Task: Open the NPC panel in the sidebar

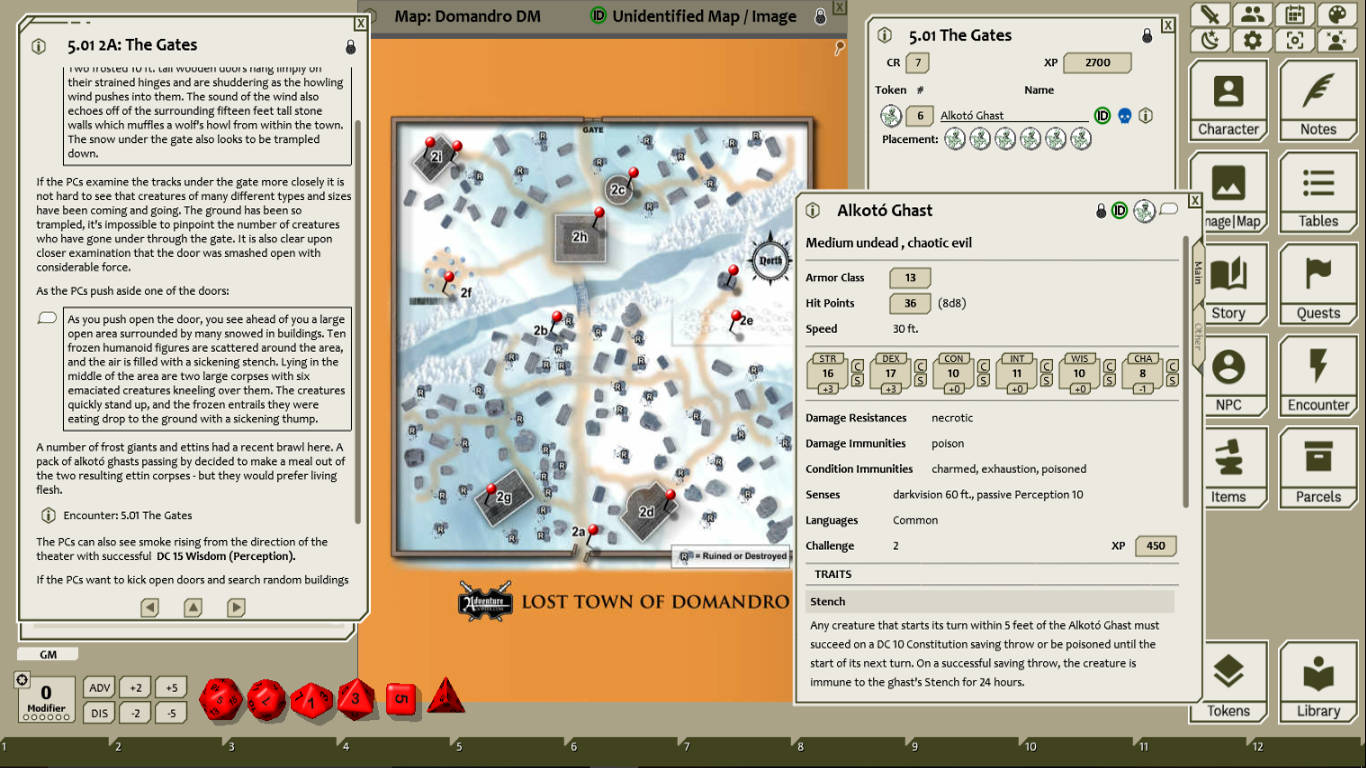Action: pos(1228,375)
